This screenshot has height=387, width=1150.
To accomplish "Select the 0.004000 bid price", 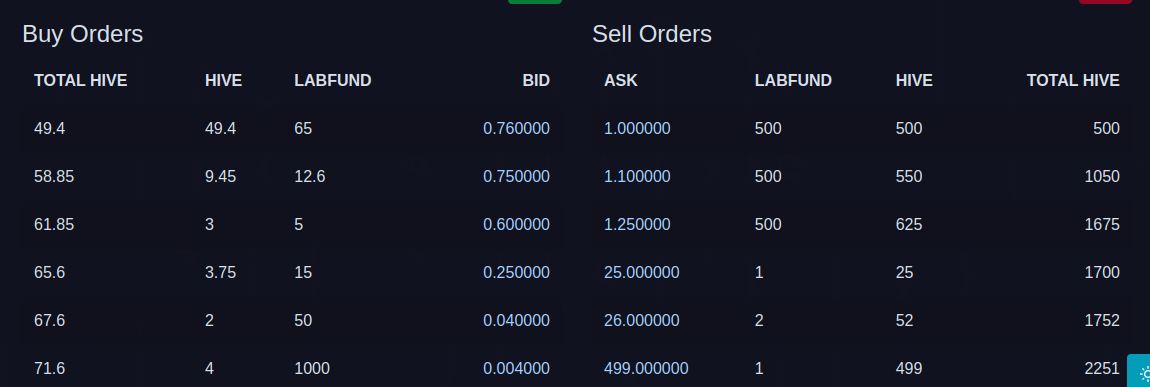I will pos(516,369).
